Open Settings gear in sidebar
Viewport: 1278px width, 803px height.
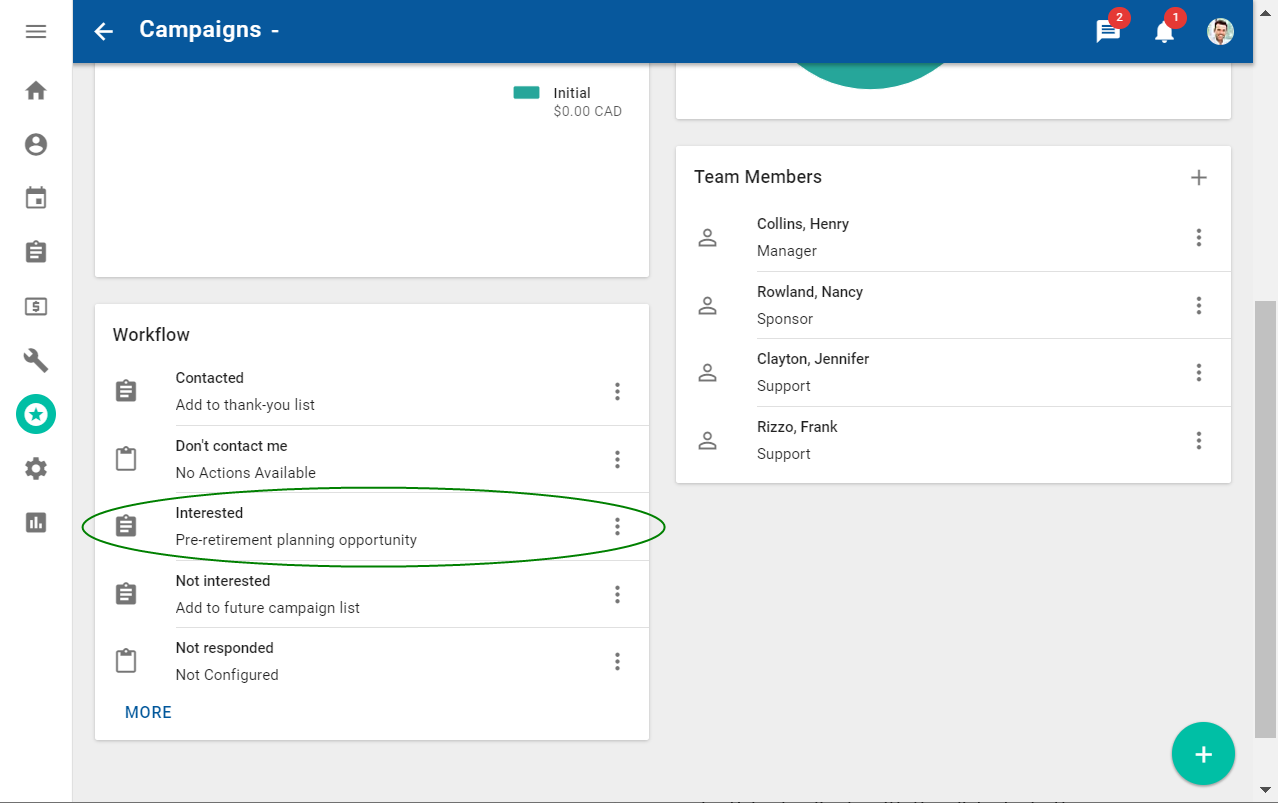(x=36, y=468)
